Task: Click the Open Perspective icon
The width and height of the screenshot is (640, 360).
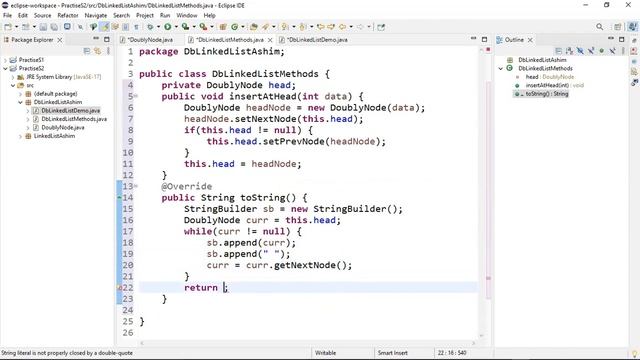Action: (618, 27)
